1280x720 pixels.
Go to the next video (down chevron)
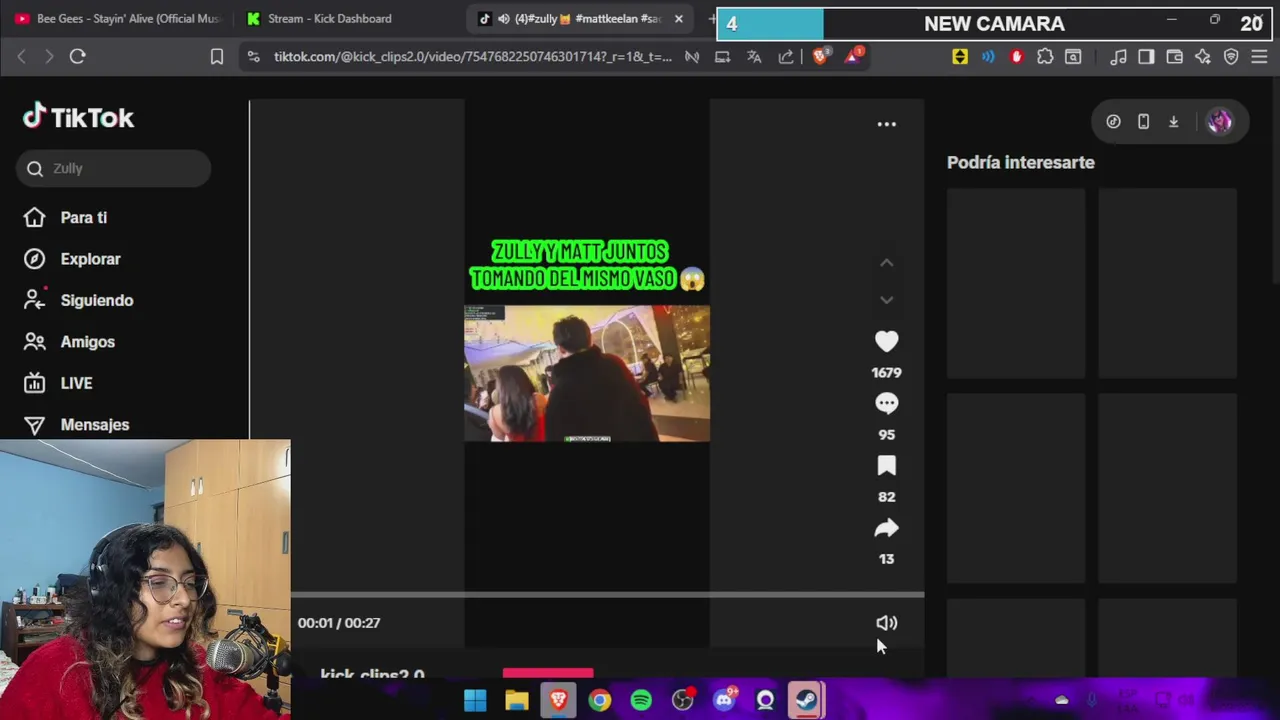(x=886, y=300)
